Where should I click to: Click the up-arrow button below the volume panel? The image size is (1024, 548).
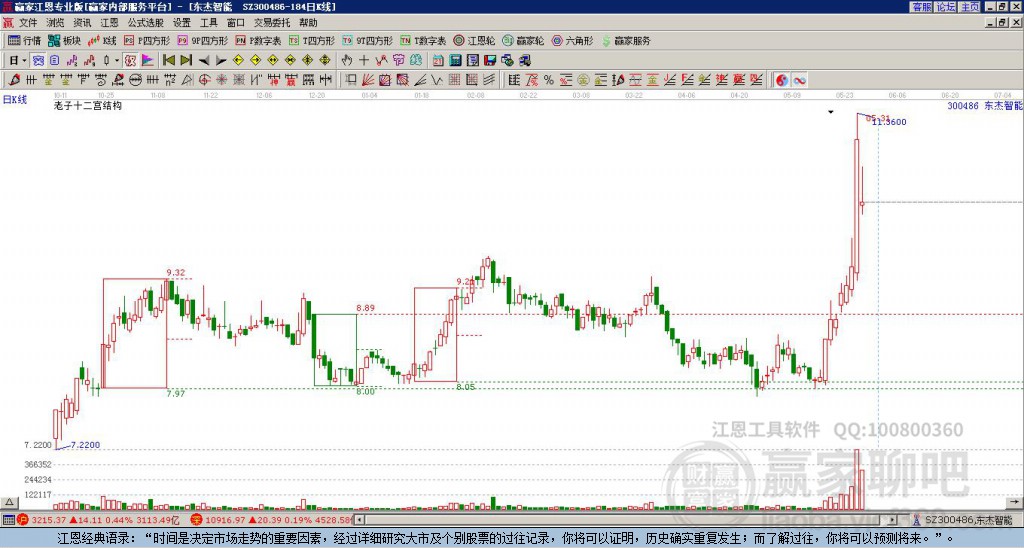[9, 502]
